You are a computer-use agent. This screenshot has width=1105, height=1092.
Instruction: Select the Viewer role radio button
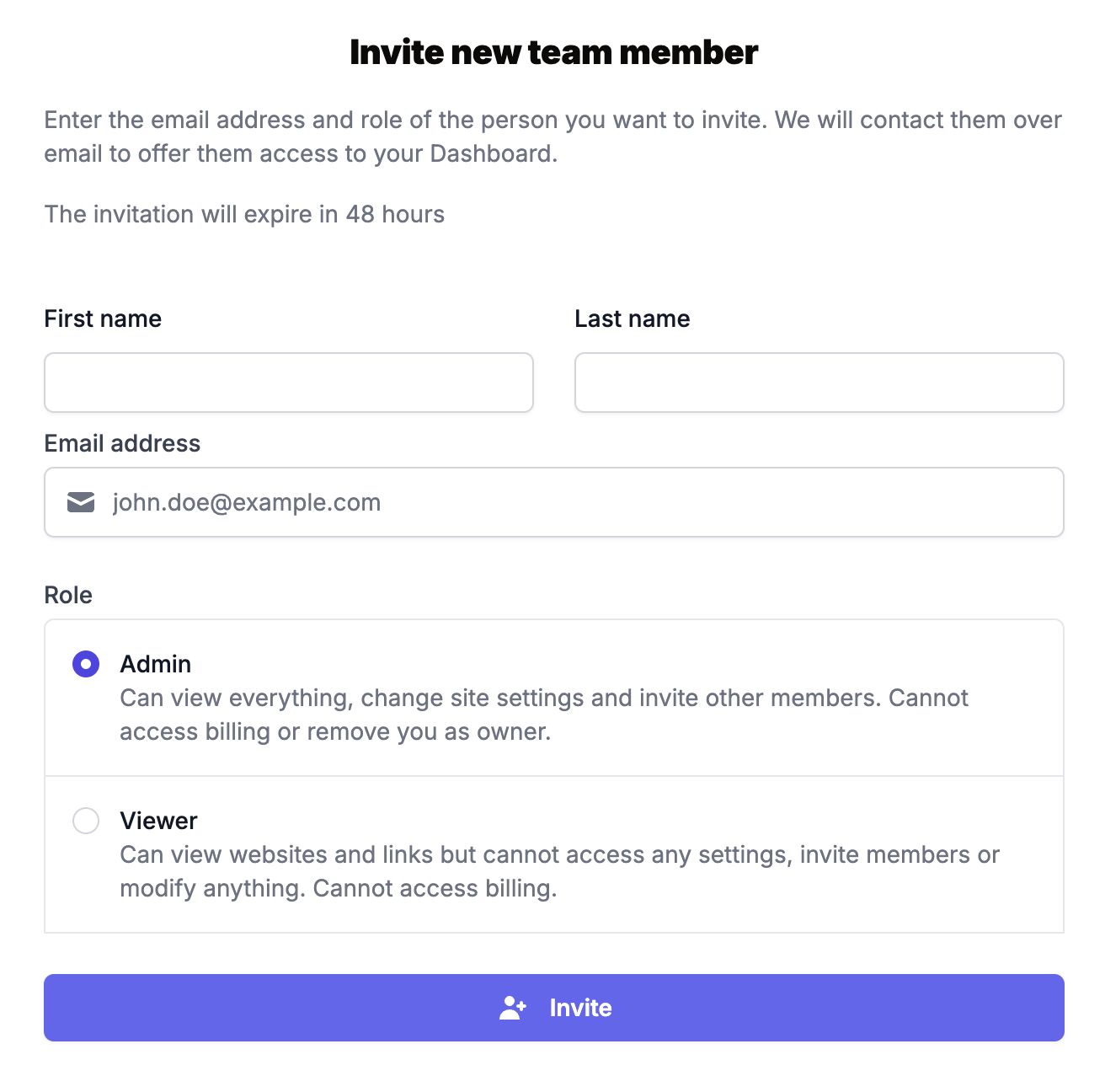(x=85, y=821)
